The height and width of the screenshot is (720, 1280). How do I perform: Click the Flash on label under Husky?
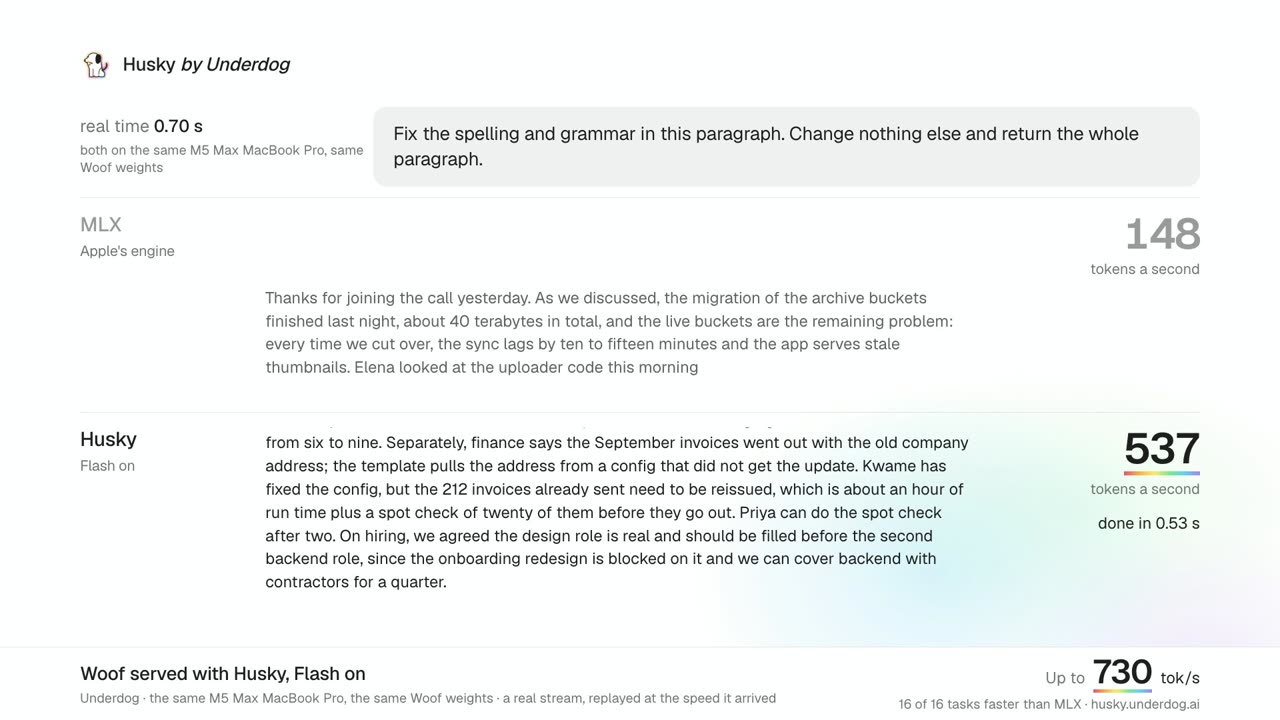coord(107,466)
